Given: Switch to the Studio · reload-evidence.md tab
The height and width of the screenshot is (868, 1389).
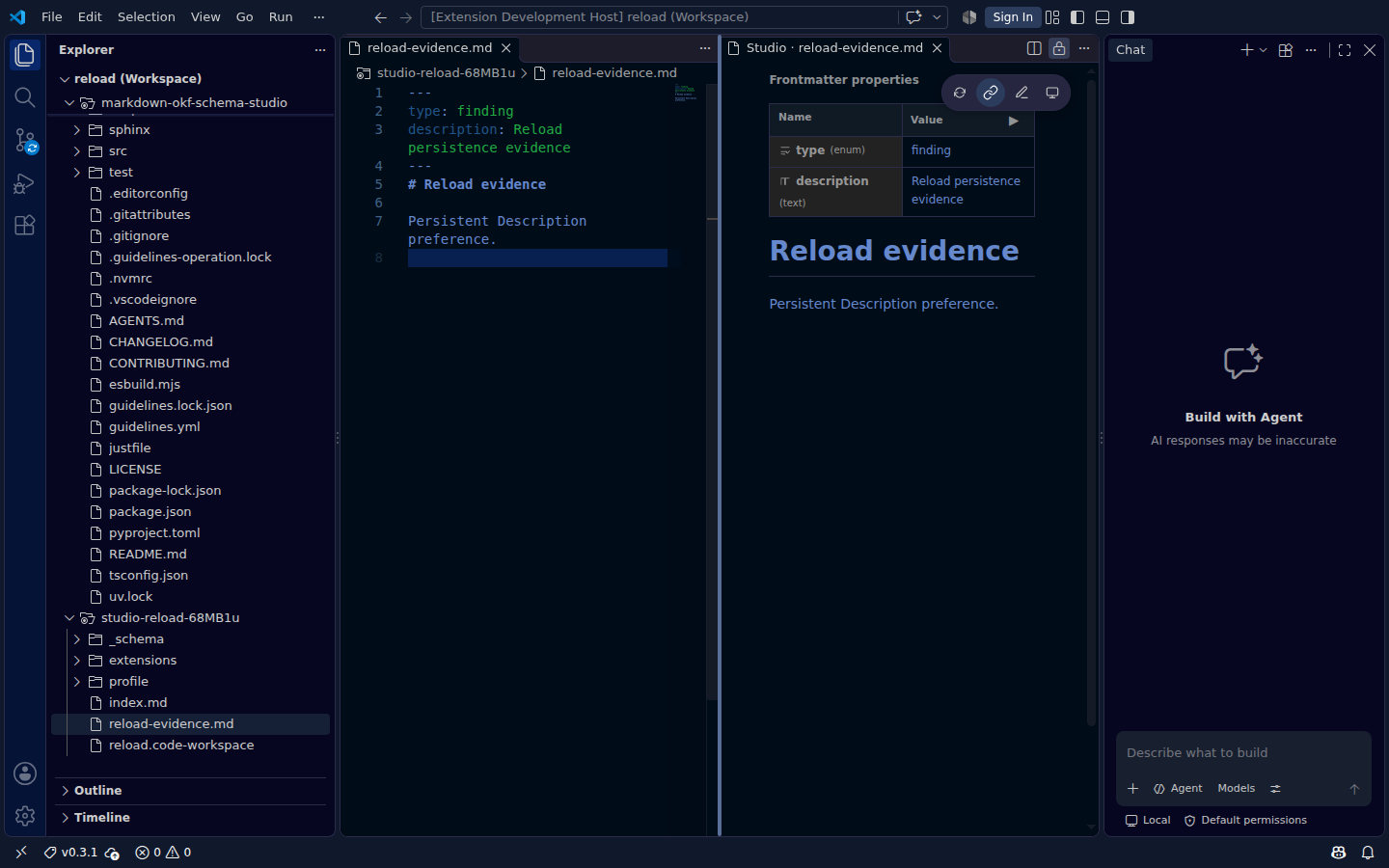Looking at the screenshot, I should click(x=835, y=48).
